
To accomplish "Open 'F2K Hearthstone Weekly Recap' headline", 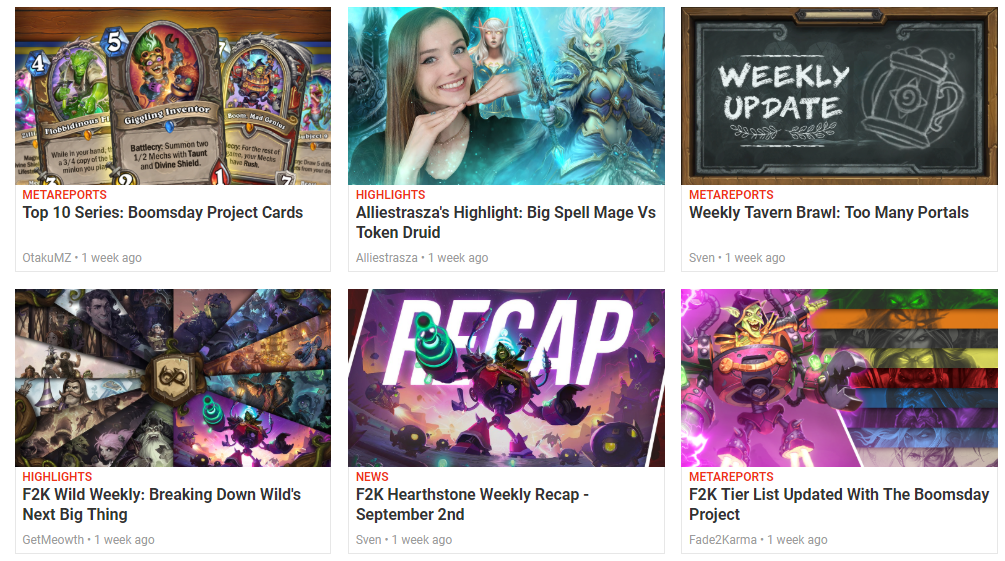I will point(472,505).
